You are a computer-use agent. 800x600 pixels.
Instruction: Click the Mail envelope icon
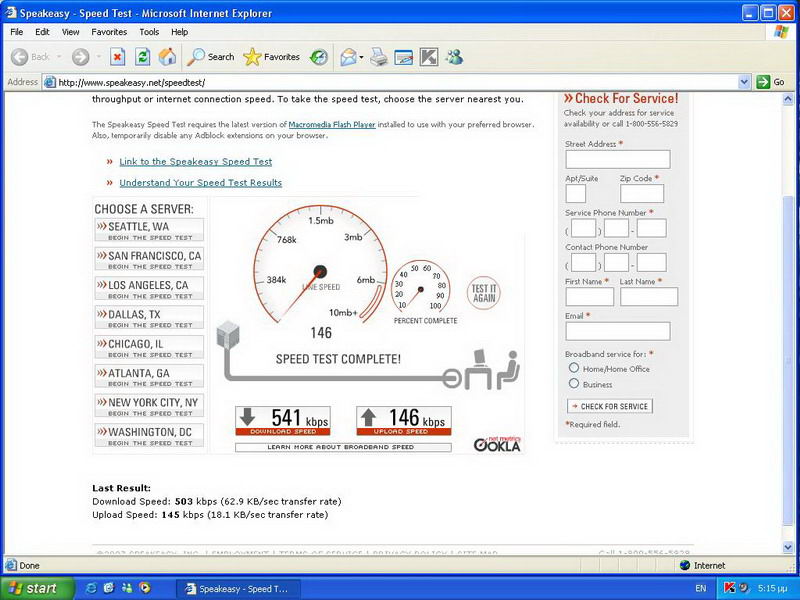[348, 57]
